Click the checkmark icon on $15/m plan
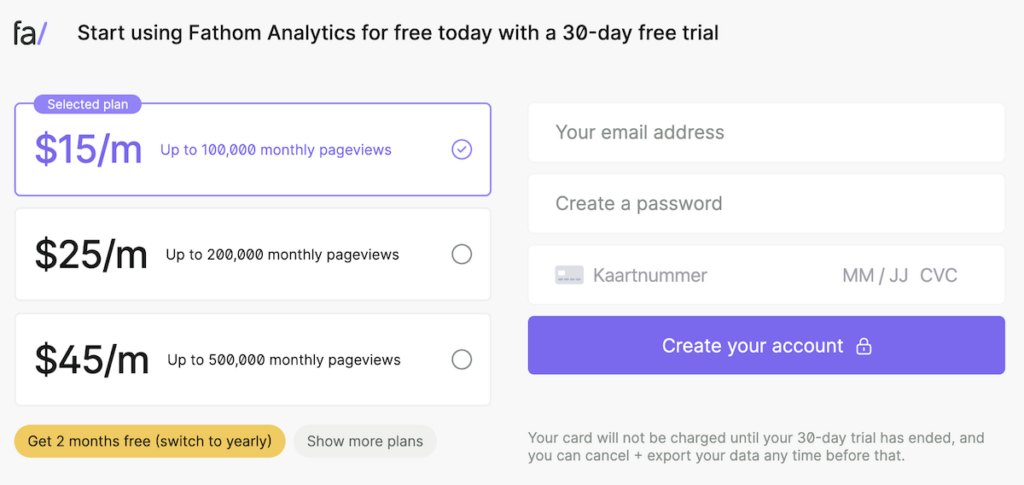 coord(461,149)
